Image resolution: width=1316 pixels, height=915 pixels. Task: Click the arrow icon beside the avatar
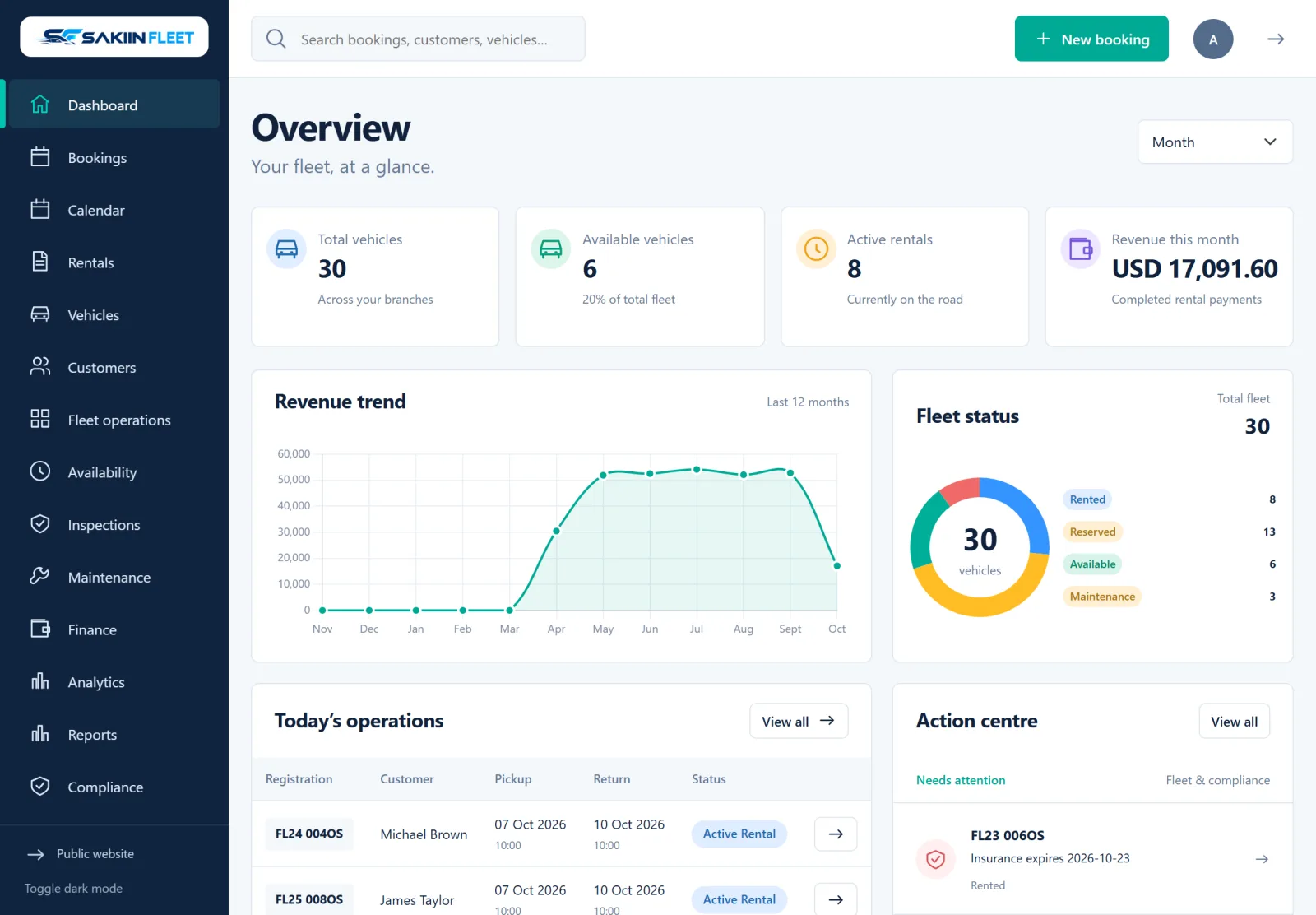tap(1276, 39)
